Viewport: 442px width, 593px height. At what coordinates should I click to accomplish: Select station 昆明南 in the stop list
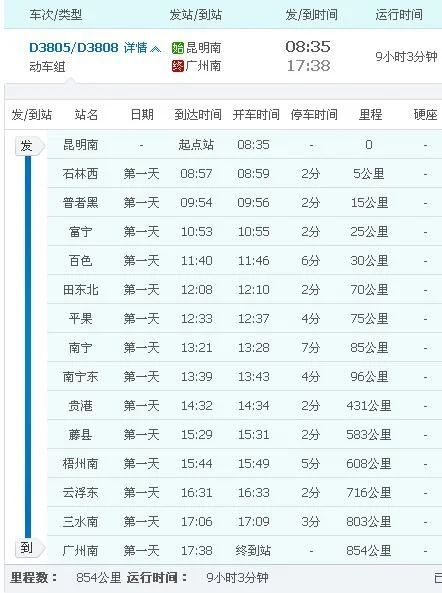pyautogui.click(x=81, y=145)
